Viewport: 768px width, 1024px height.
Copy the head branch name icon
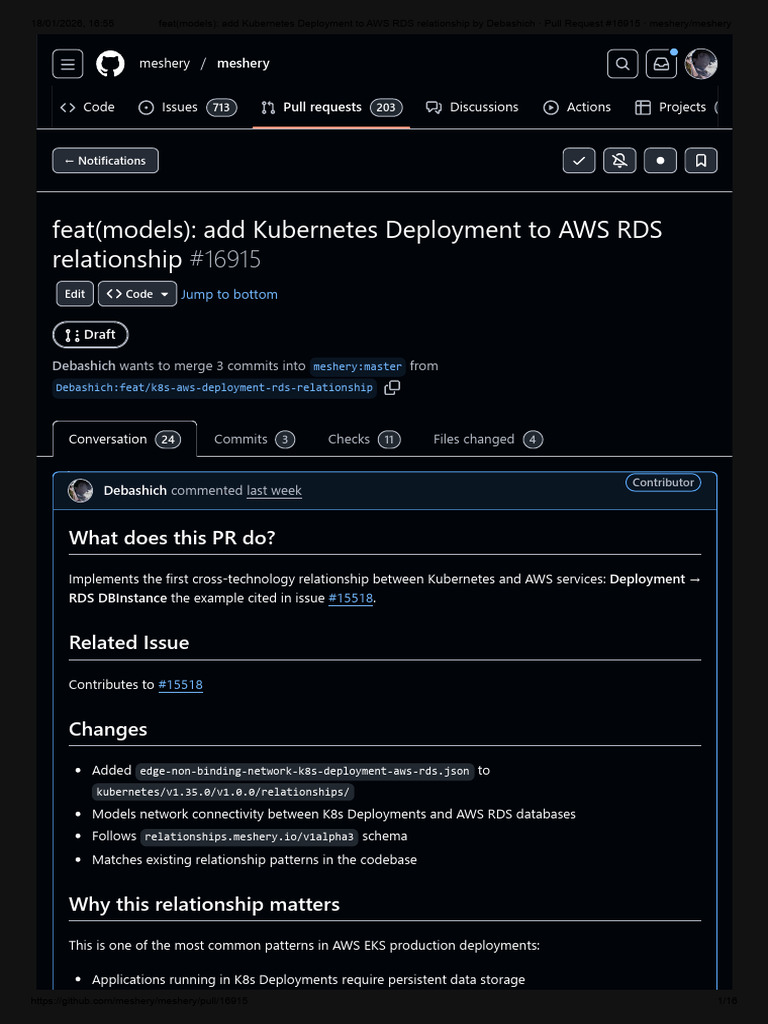pyautogui.click(x=392, y=387)
